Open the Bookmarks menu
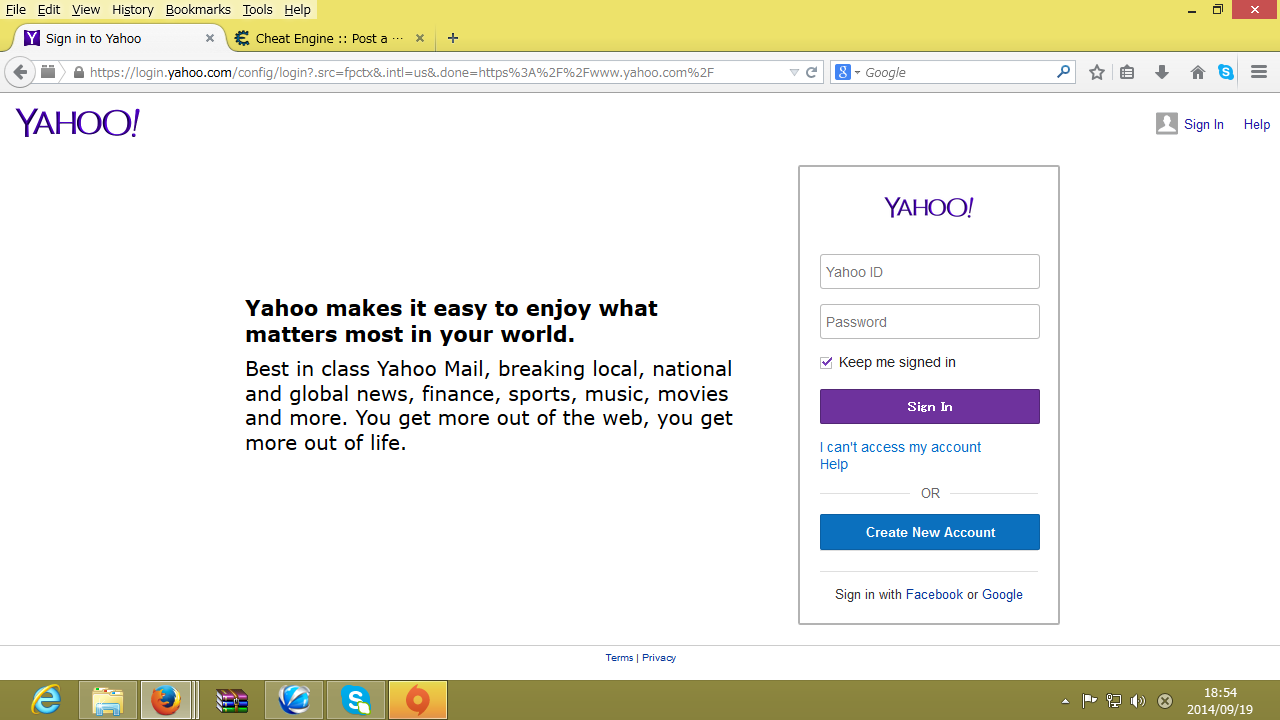The image size is (1280, 720). pyautogui.click(x=198, y=9)
